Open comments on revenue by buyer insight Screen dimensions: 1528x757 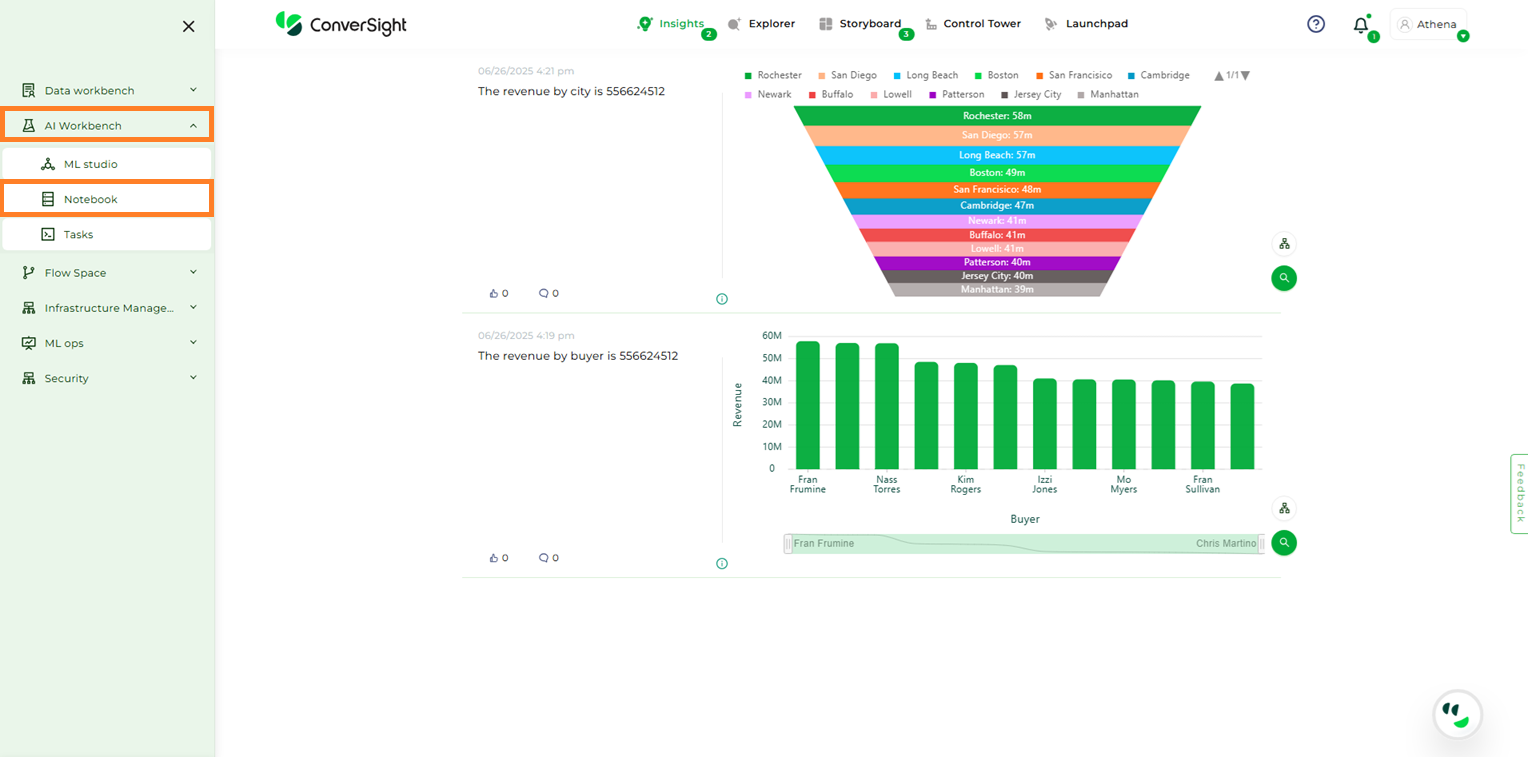[x=544, y=558]
